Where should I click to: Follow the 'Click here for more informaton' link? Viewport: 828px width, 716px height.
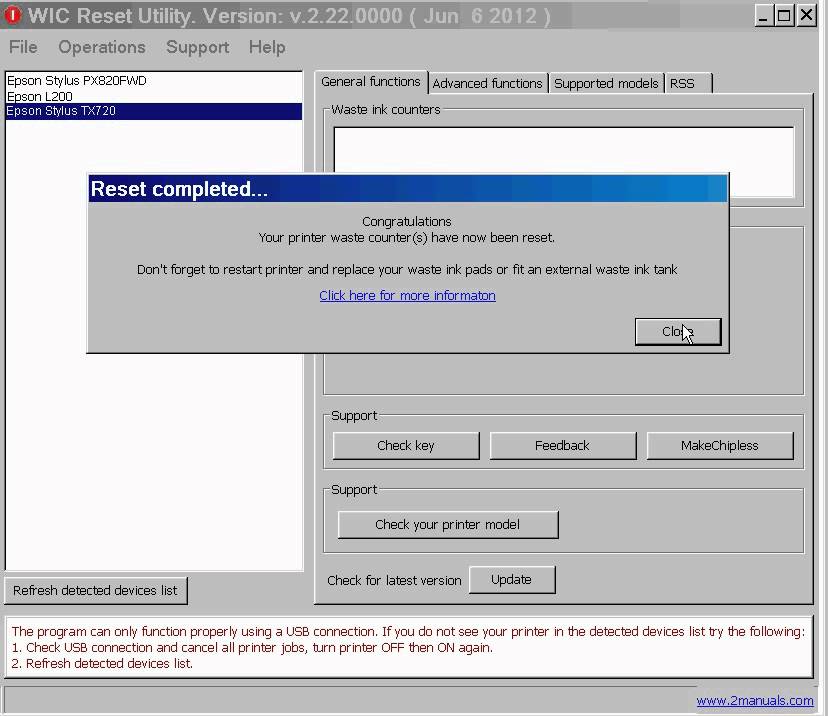(407, 296)
